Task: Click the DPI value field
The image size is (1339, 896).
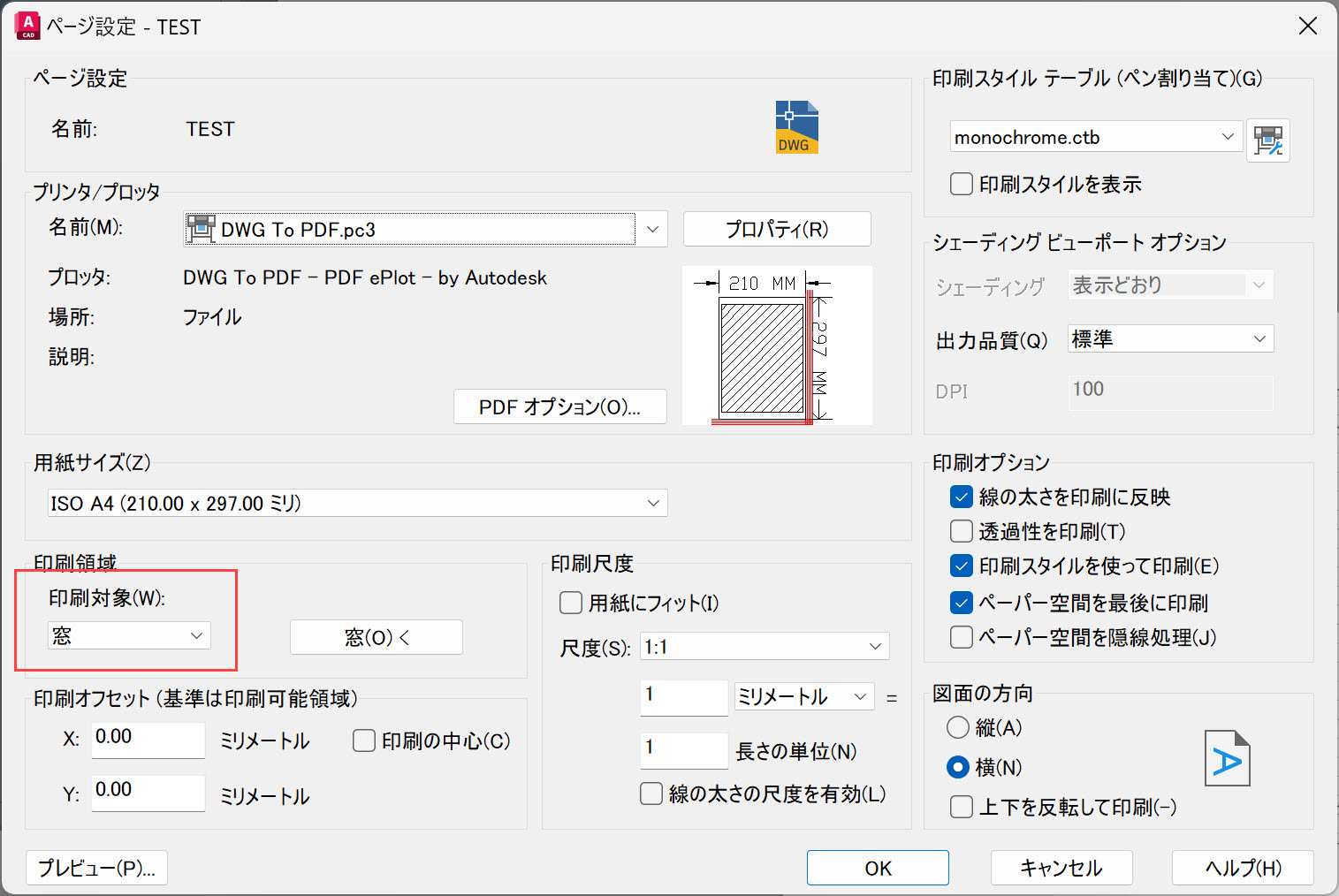Action: tap(1171, 391)
